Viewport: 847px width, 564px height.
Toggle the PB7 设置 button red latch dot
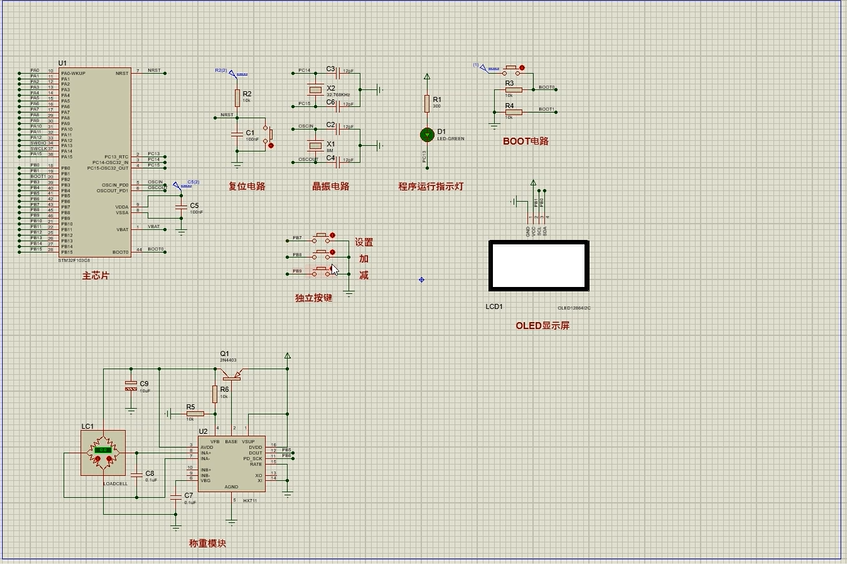[333, 235]
